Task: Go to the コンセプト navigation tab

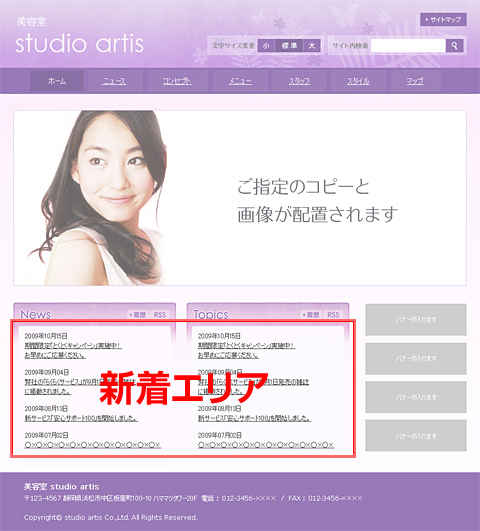Action: point(177,81)
